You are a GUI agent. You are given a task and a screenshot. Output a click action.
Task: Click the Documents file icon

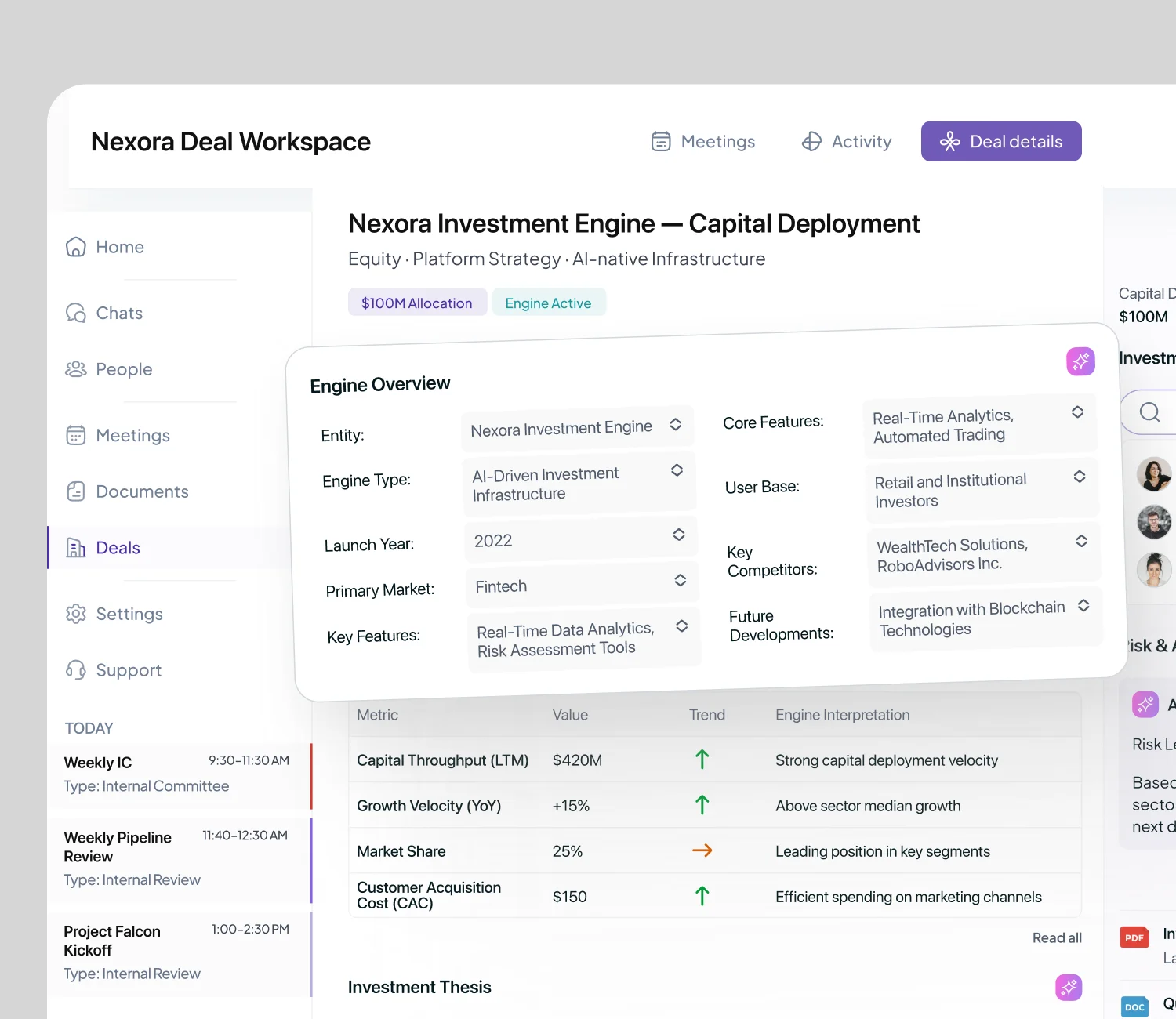click(75, 491)
